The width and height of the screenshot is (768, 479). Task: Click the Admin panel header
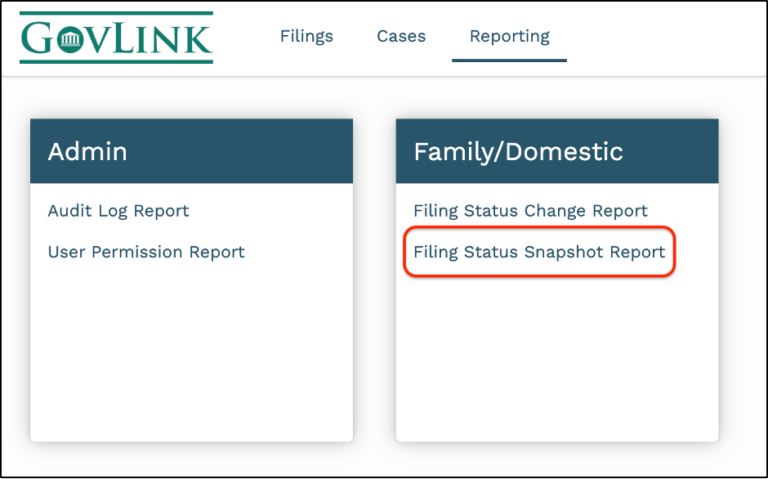click(191, 151)
